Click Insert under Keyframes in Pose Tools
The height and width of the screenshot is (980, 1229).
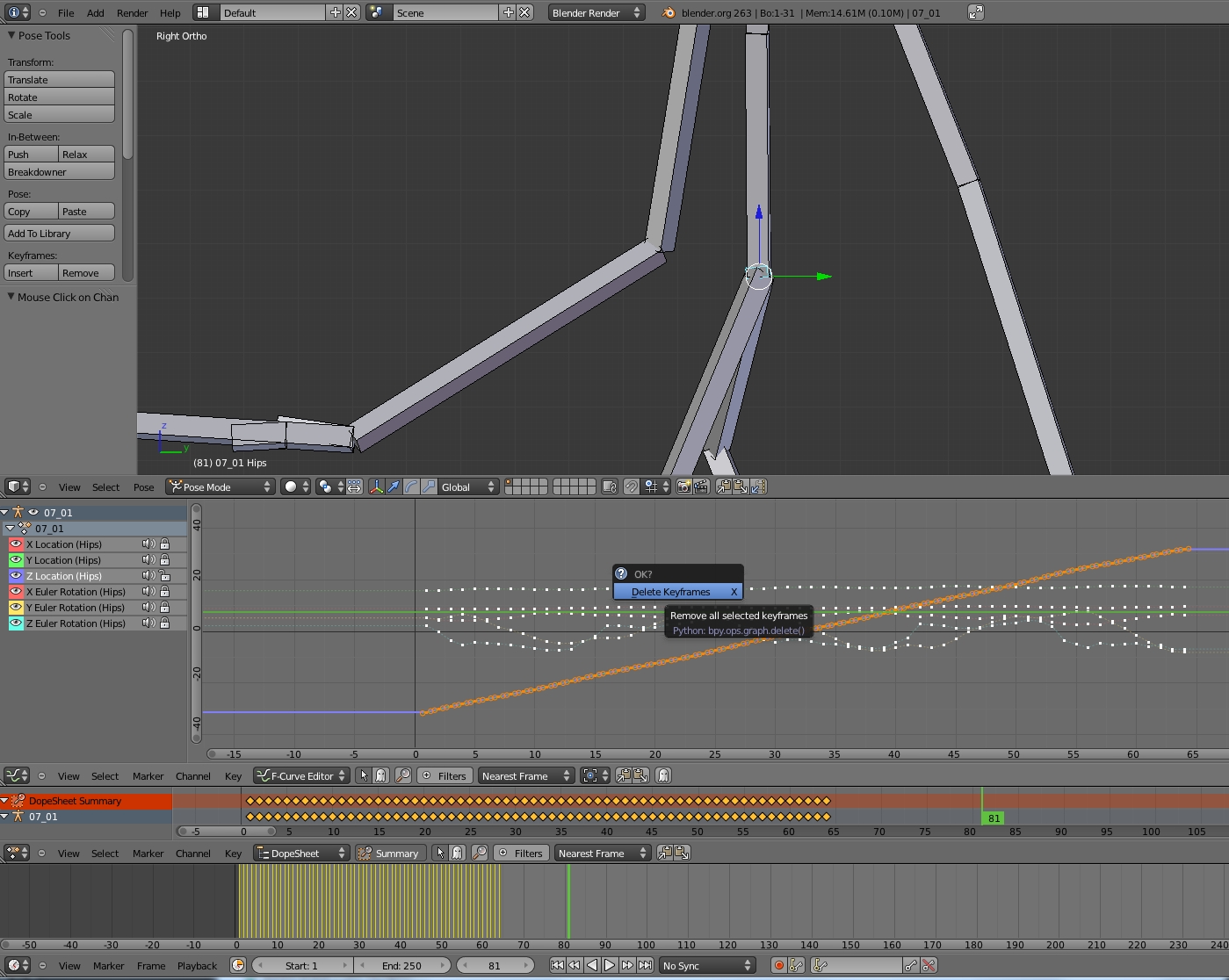29,272
